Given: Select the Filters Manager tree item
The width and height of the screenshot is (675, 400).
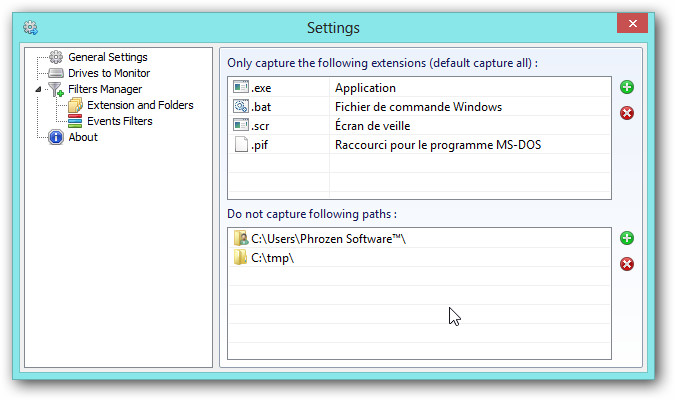Looking at the screenshot, I should click(x=104, y=89).
